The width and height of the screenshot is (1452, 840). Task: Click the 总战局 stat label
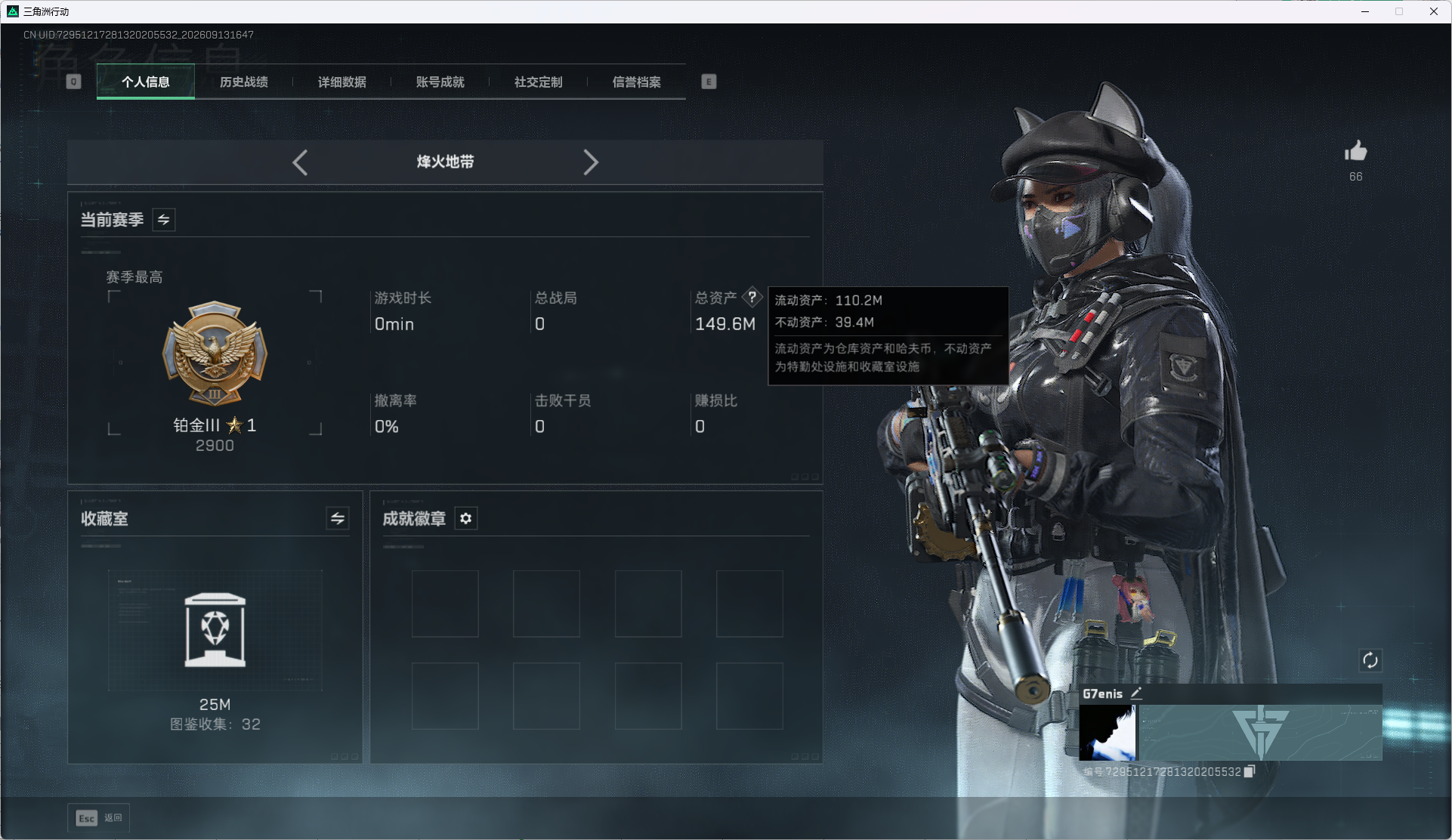pyautogui.click(x=556, y=298)
